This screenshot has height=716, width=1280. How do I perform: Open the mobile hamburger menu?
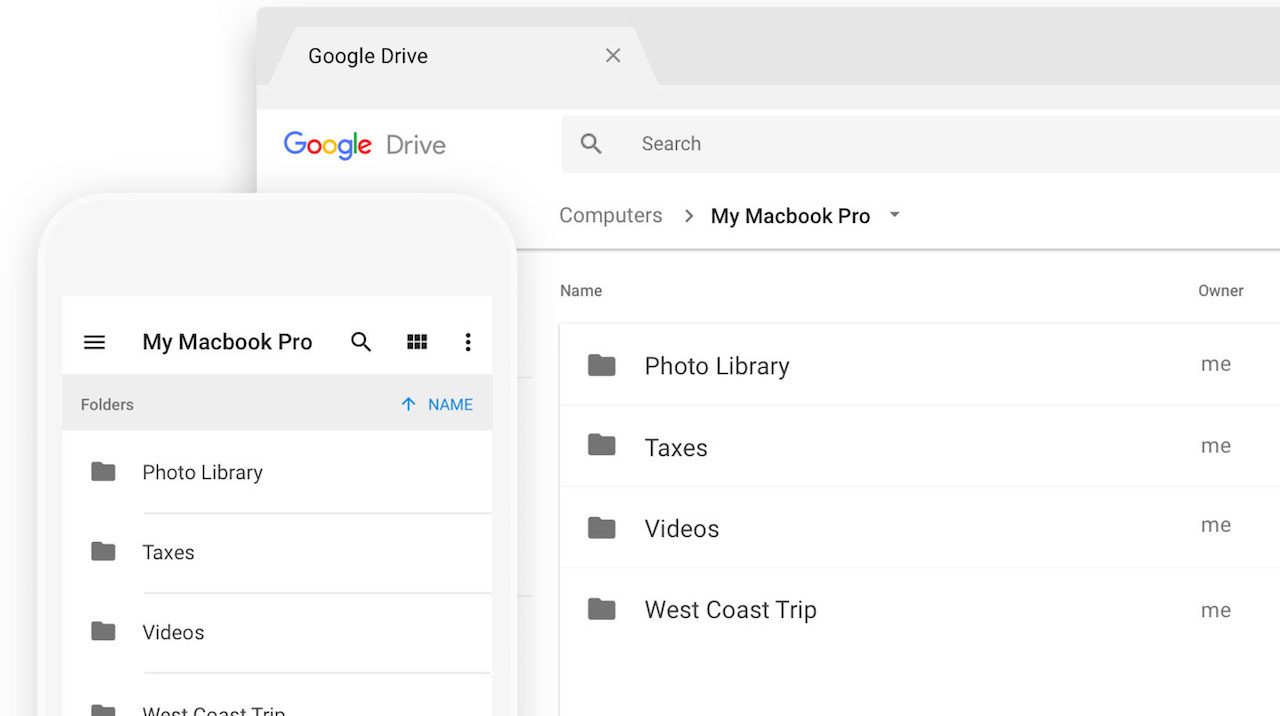(94, 342)
